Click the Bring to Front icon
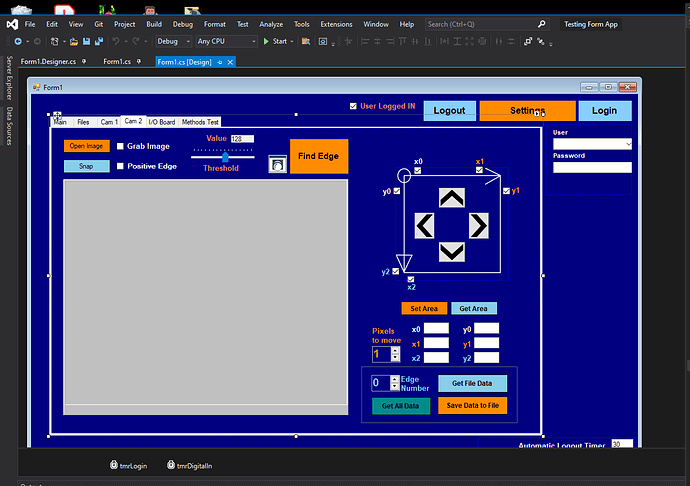The image size is (690, 486). [x=528, y=41]
